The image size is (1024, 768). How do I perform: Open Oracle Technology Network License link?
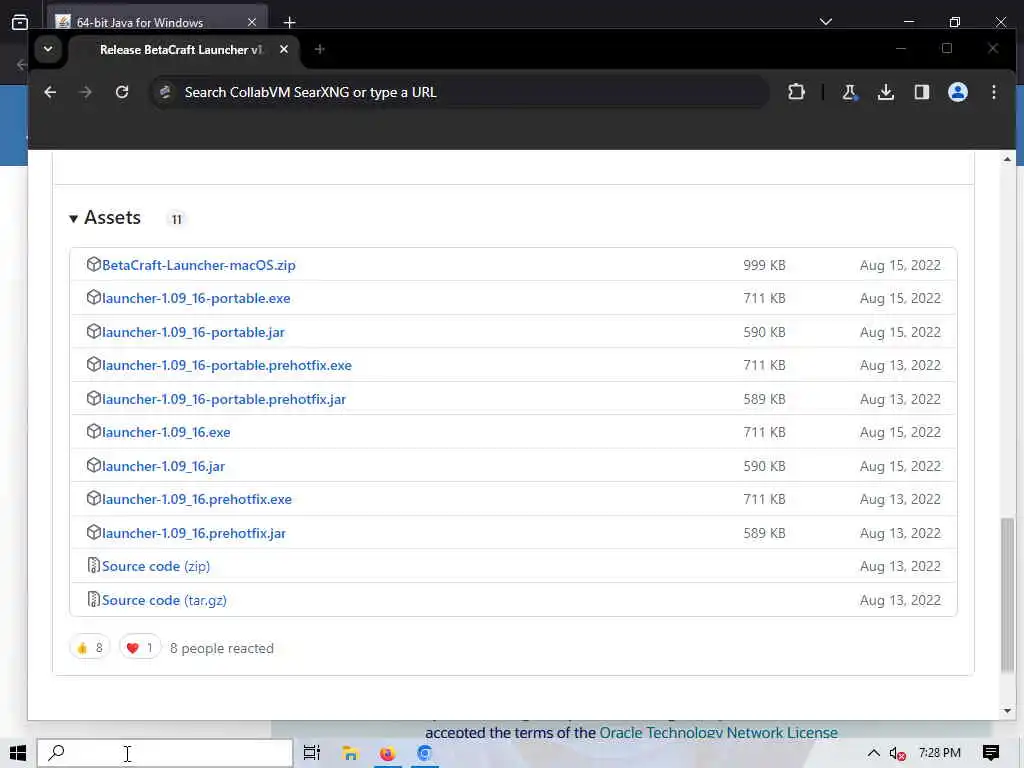point(718,733)
